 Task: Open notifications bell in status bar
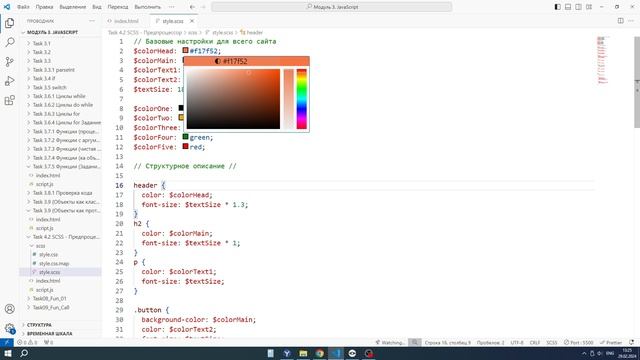[x=632, y=342]
